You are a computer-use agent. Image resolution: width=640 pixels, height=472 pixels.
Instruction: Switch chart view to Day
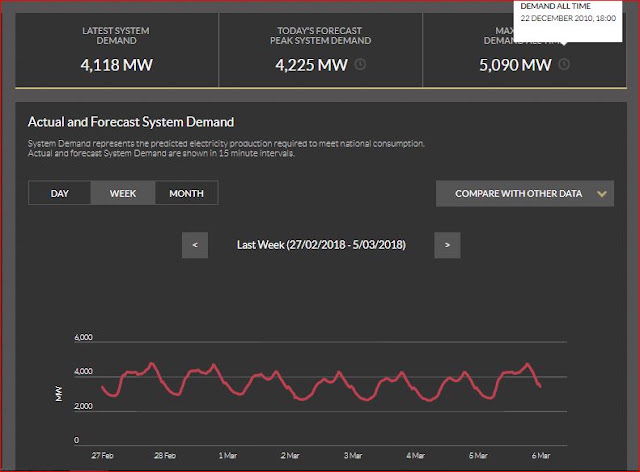coord(60,193)
